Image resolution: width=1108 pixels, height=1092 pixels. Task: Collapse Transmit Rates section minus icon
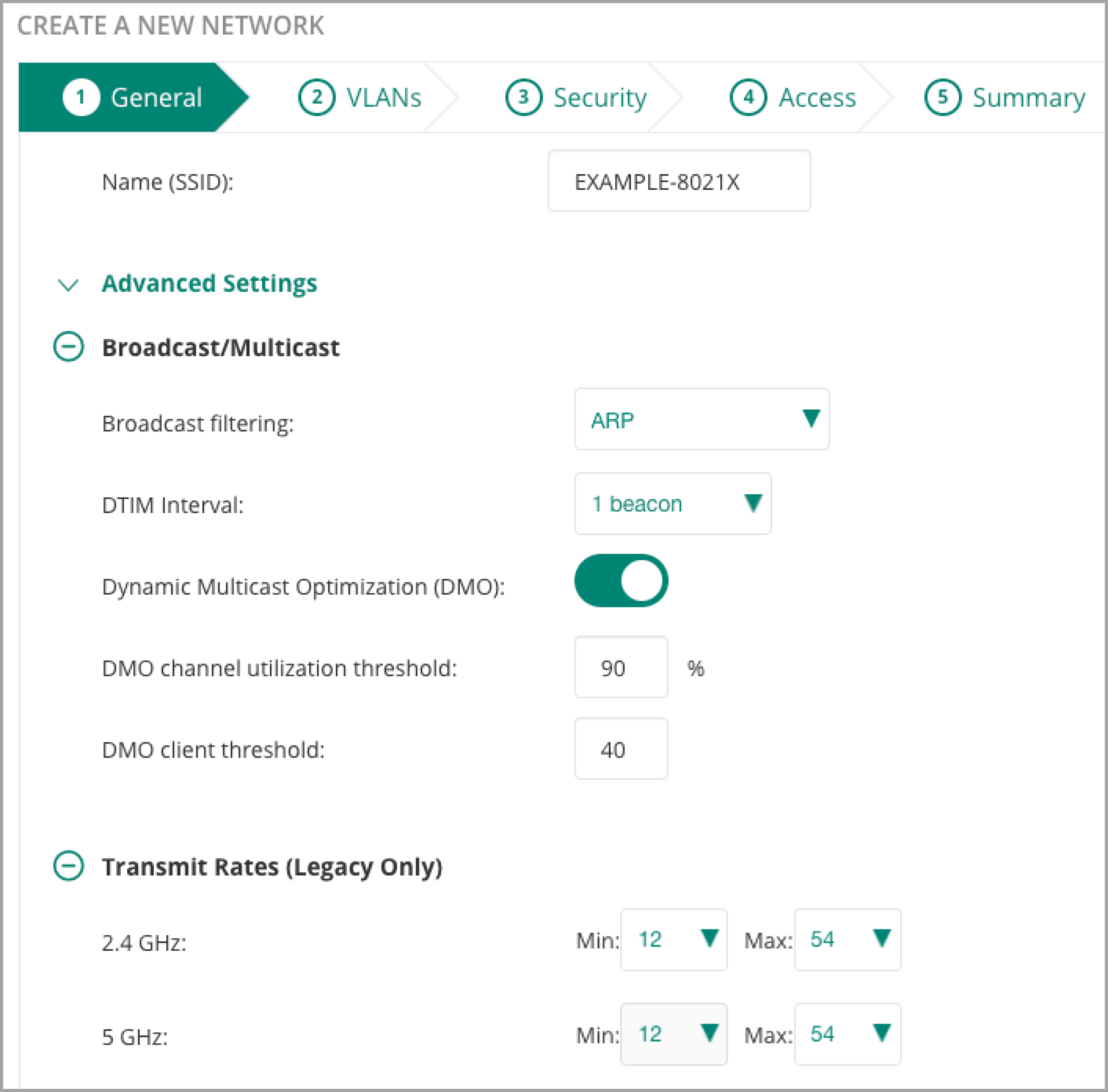pos(68,866)
